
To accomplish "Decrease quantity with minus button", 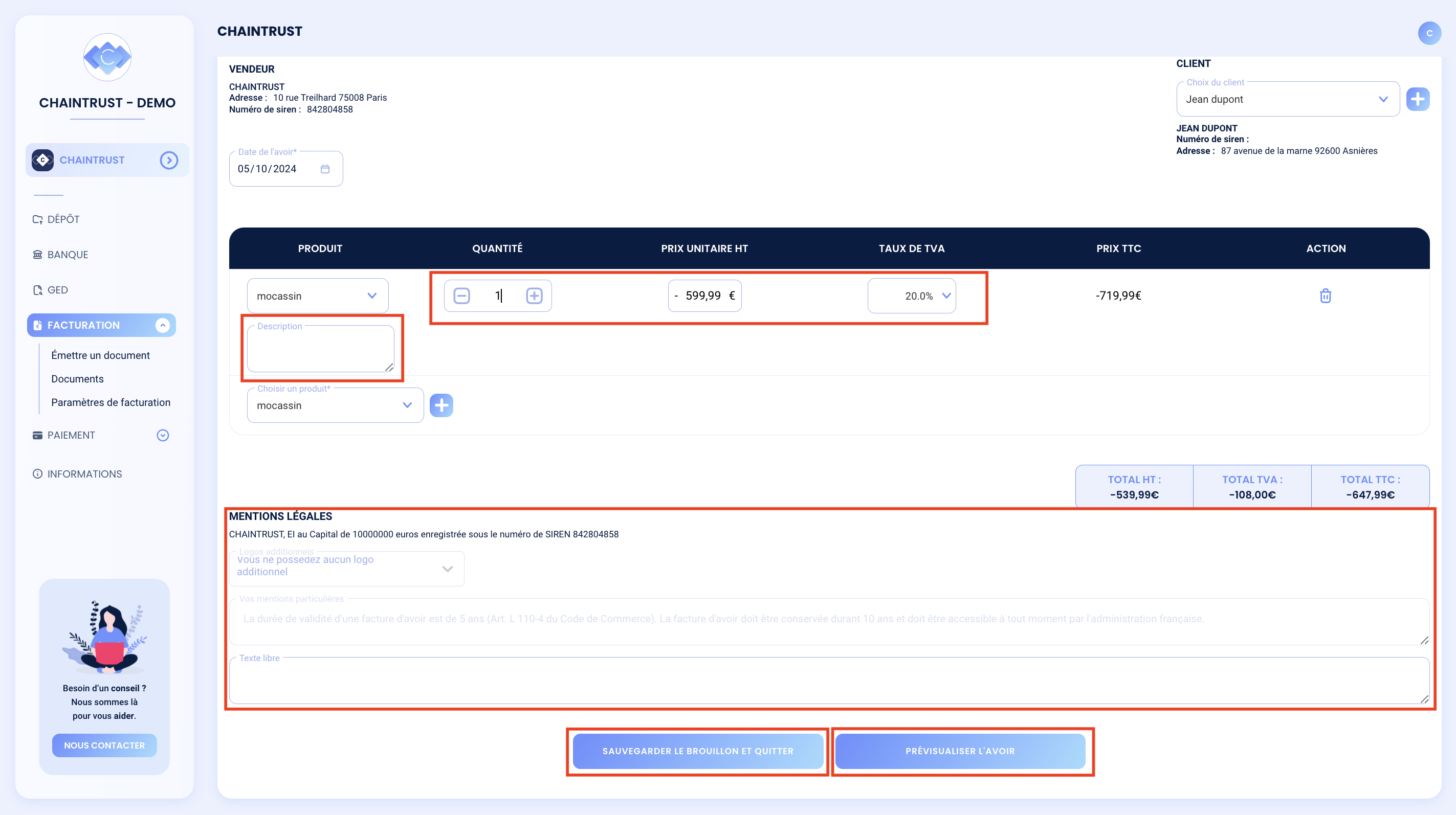I will tap(461, 296).
